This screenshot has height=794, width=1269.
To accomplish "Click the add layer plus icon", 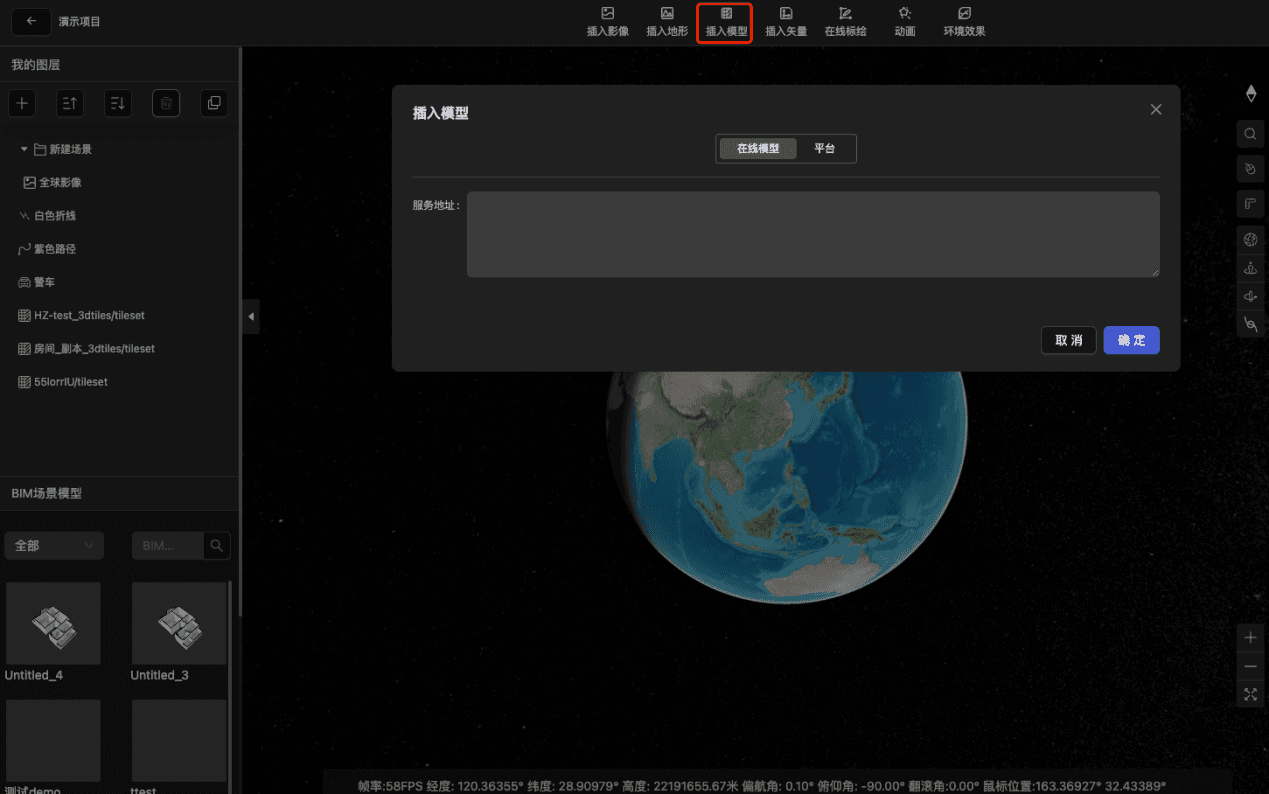I will [22, 103].
